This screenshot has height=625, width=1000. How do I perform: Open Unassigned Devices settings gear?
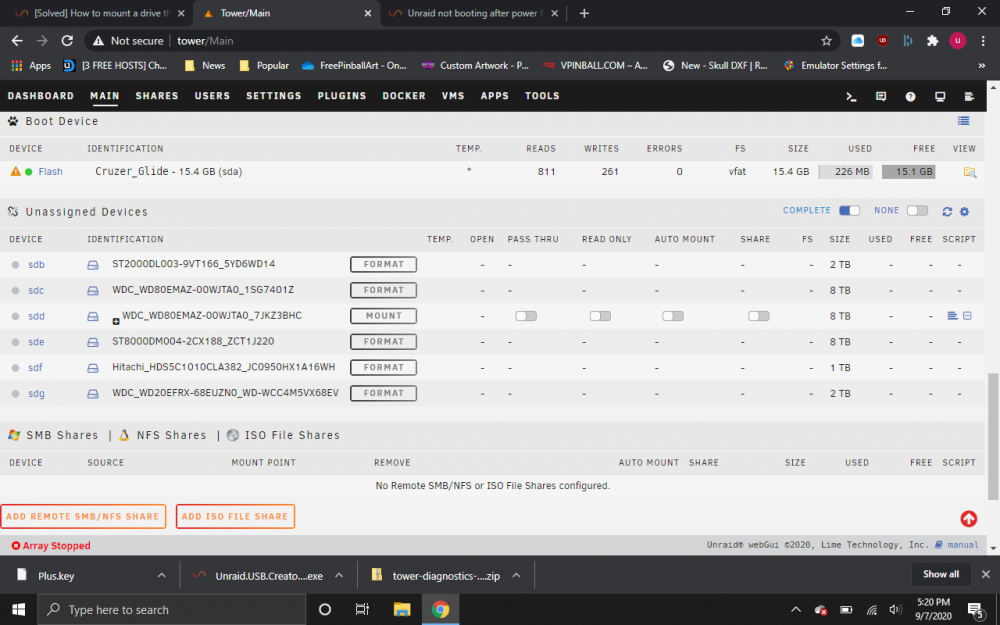tap(964, 212)
